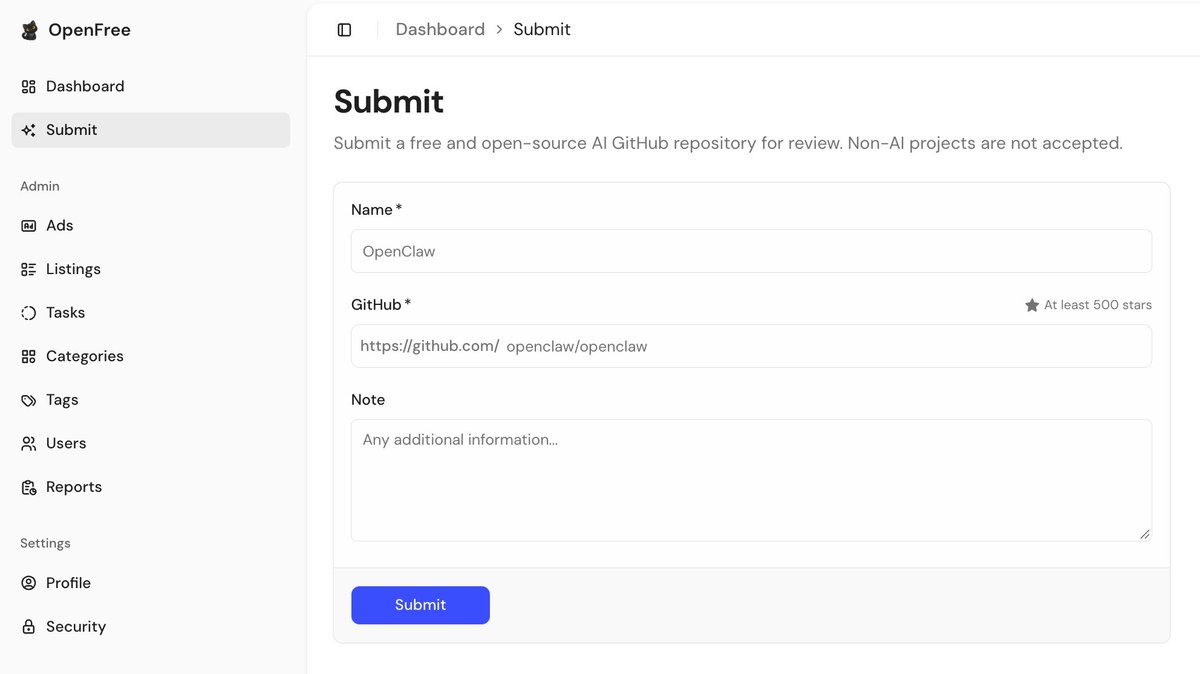This screenshot has height=674, width=1200.
Task: Click the Dashboard grid icon in the sidebar
Action: click(x=28, y=87)
